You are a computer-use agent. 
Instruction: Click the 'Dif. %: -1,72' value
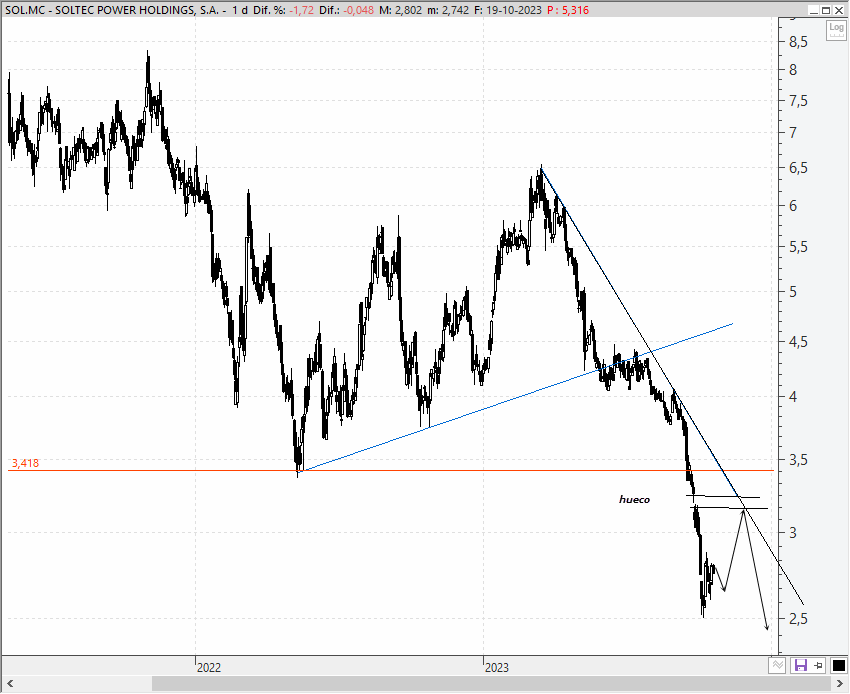click(282, 10)
